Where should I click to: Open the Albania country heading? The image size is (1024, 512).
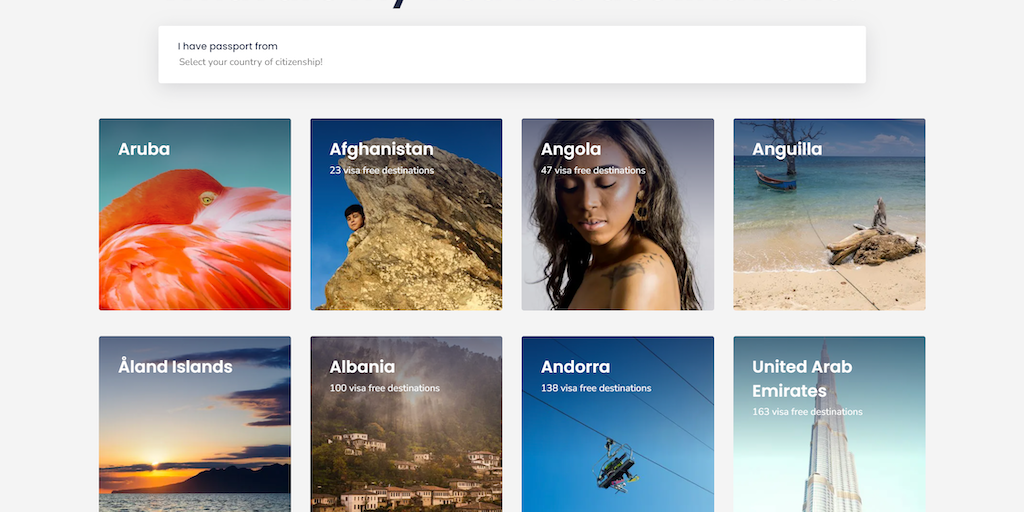click(362, 367)
